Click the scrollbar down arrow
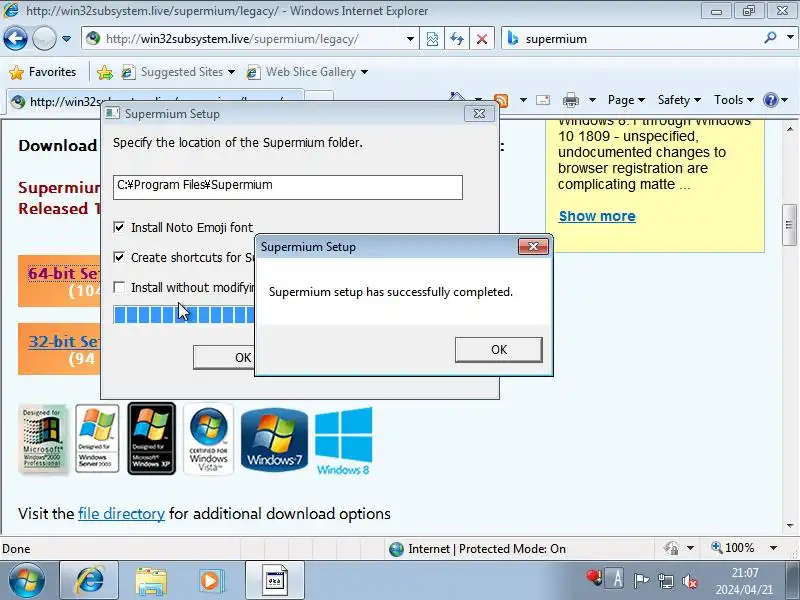 click(x=790, y=526)
